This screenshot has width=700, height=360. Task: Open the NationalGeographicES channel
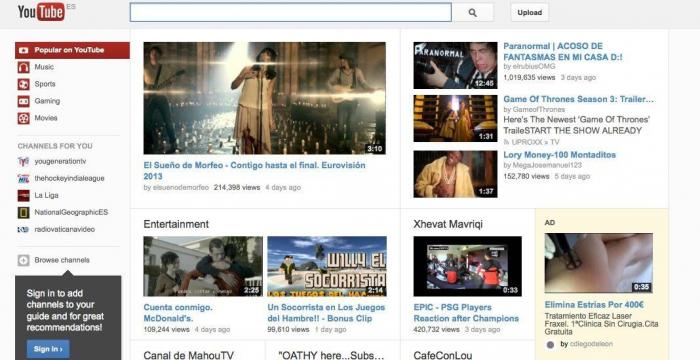(71, 212)
